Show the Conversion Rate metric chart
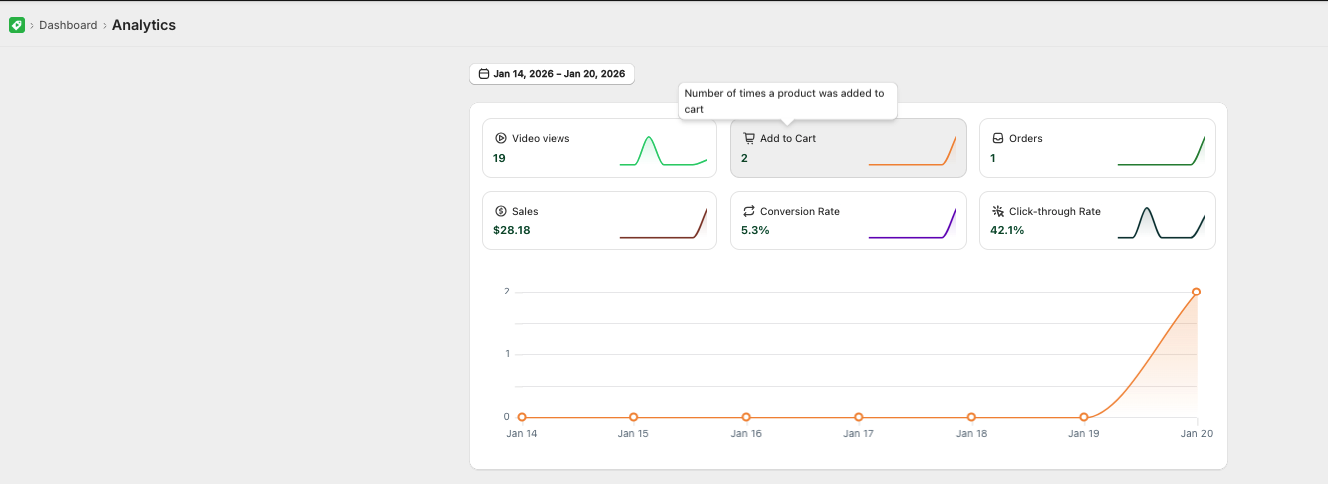Viewport: 1328px width, 484px height. (x=848, y=220)
